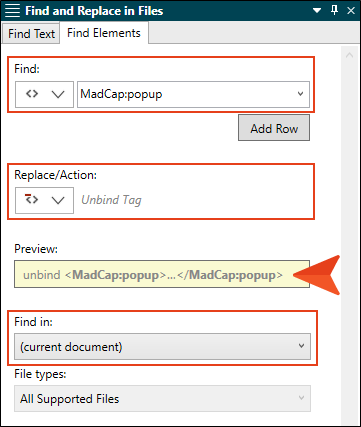The width and height of the screenshot is (361, 427).
Task: Select the Find Elements tab
Action: 104,33
